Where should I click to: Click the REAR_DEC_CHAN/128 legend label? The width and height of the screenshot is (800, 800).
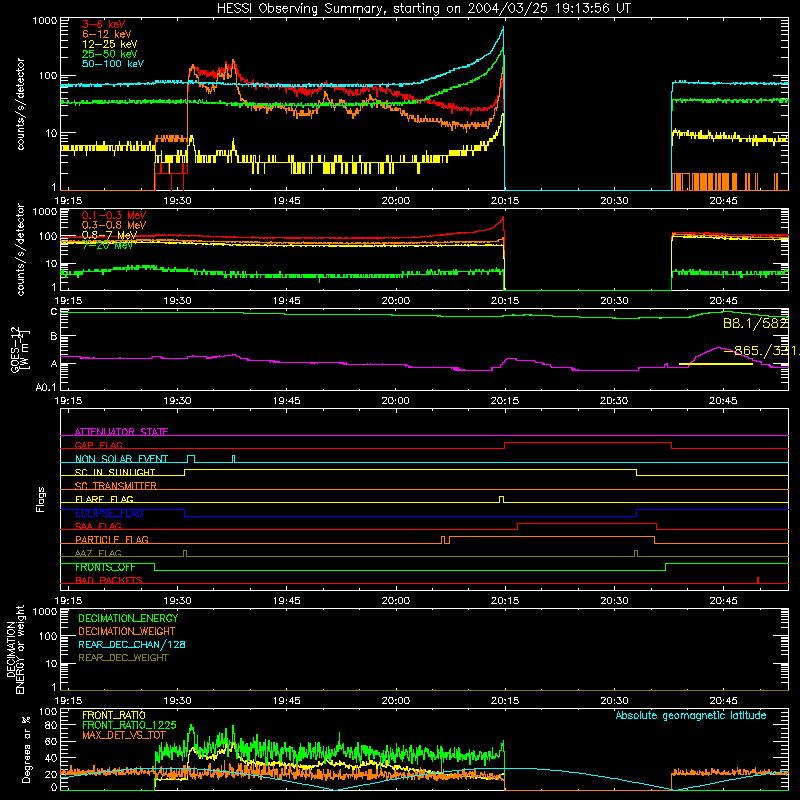click(x=132, y=644)
